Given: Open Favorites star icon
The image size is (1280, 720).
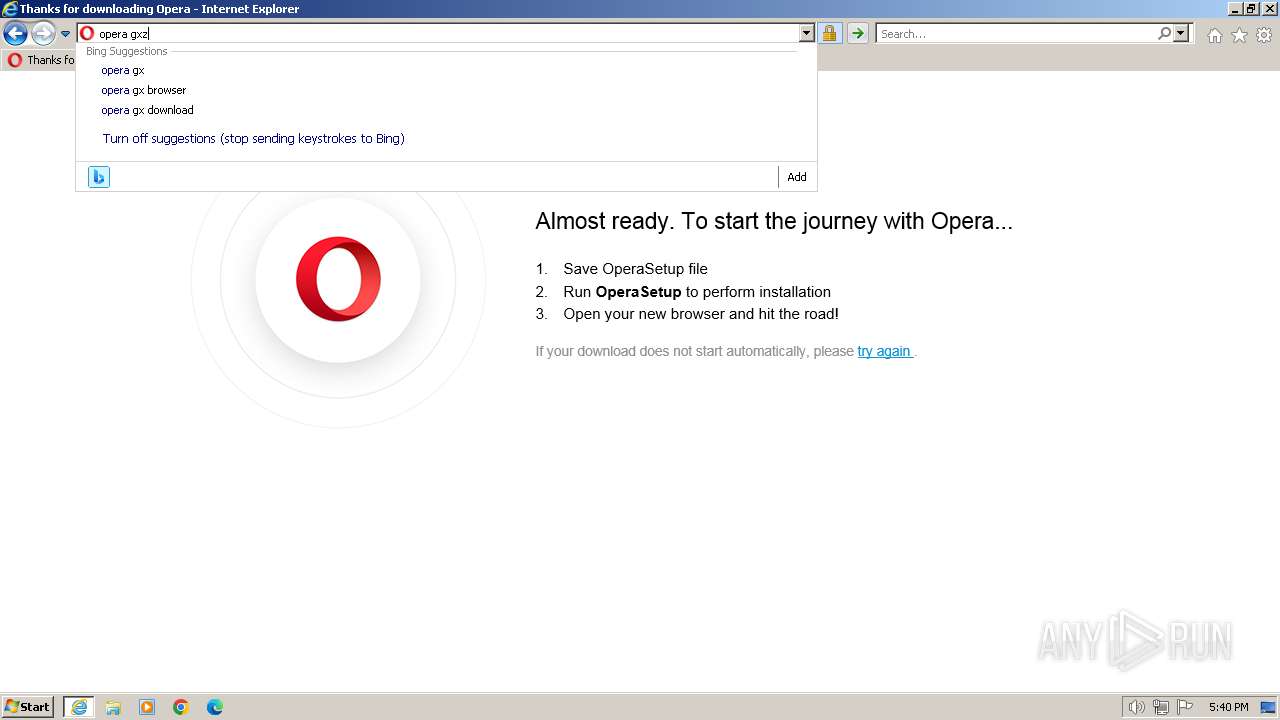Looking at the screenshot, I should click(1239, 35).
